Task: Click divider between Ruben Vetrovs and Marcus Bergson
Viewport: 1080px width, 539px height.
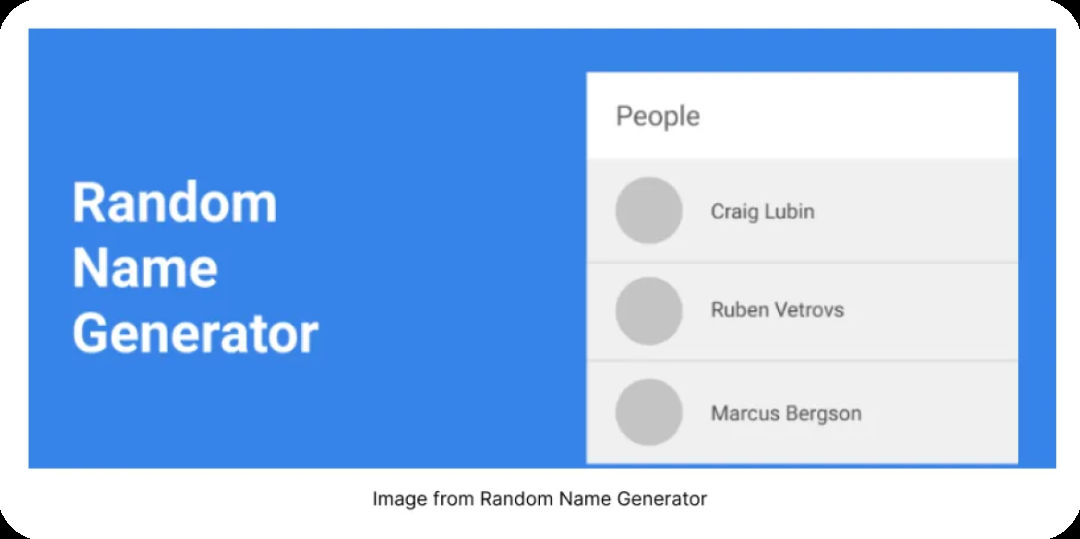Action: click(802, 360)
